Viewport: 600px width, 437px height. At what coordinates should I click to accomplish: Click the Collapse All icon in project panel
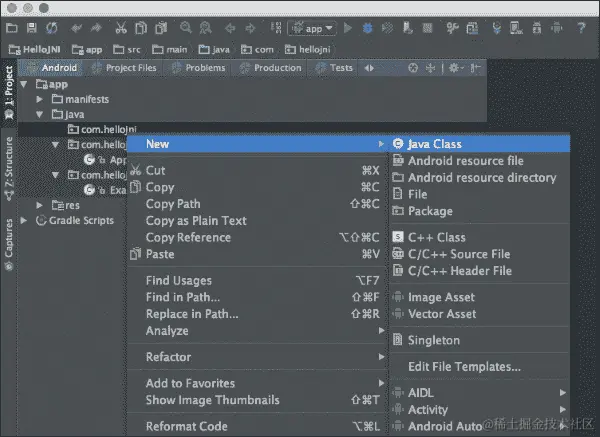click(430, 68)
